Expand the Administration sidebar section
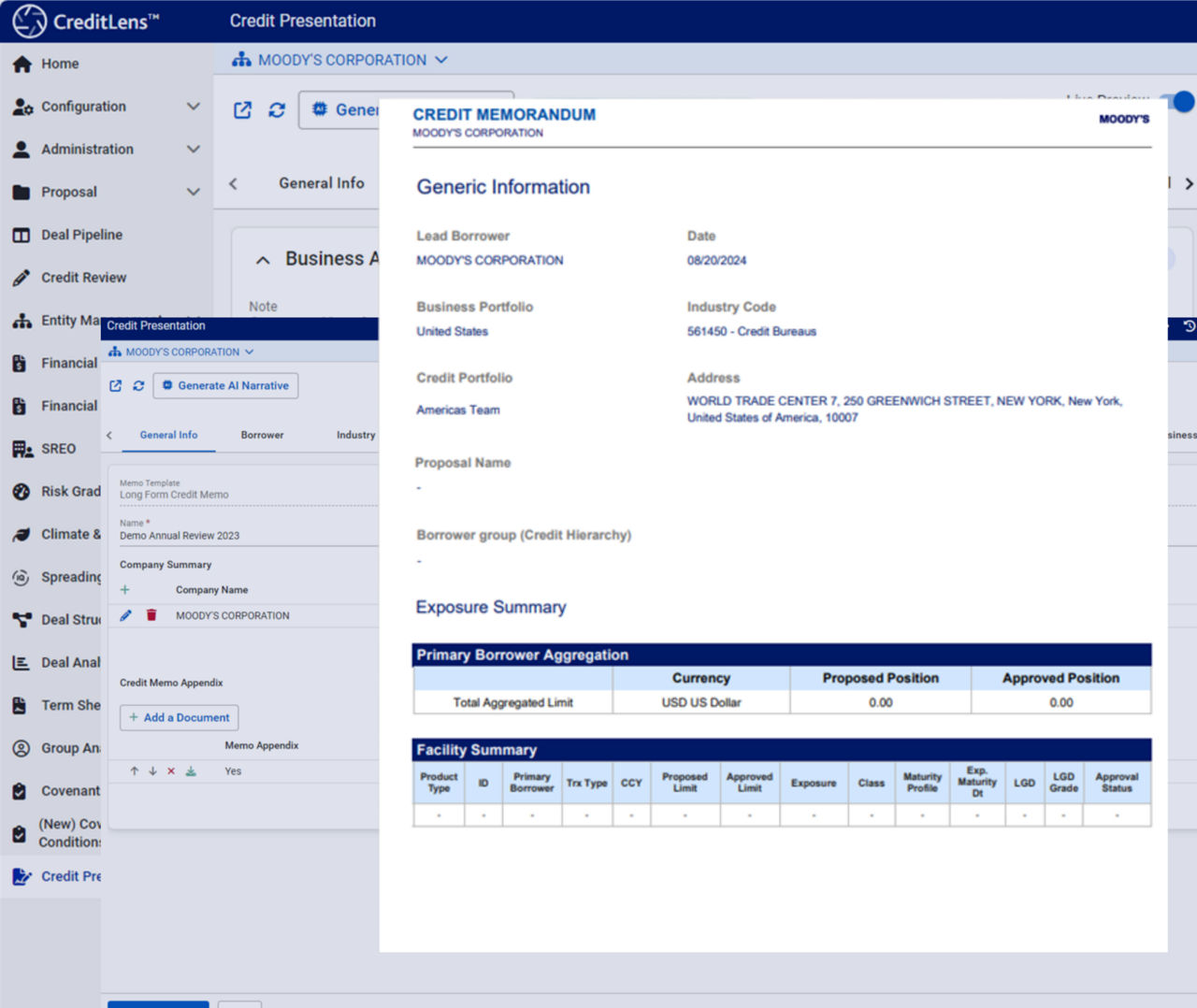Viewport: 1197px width, 1008px height. [193, 149]
